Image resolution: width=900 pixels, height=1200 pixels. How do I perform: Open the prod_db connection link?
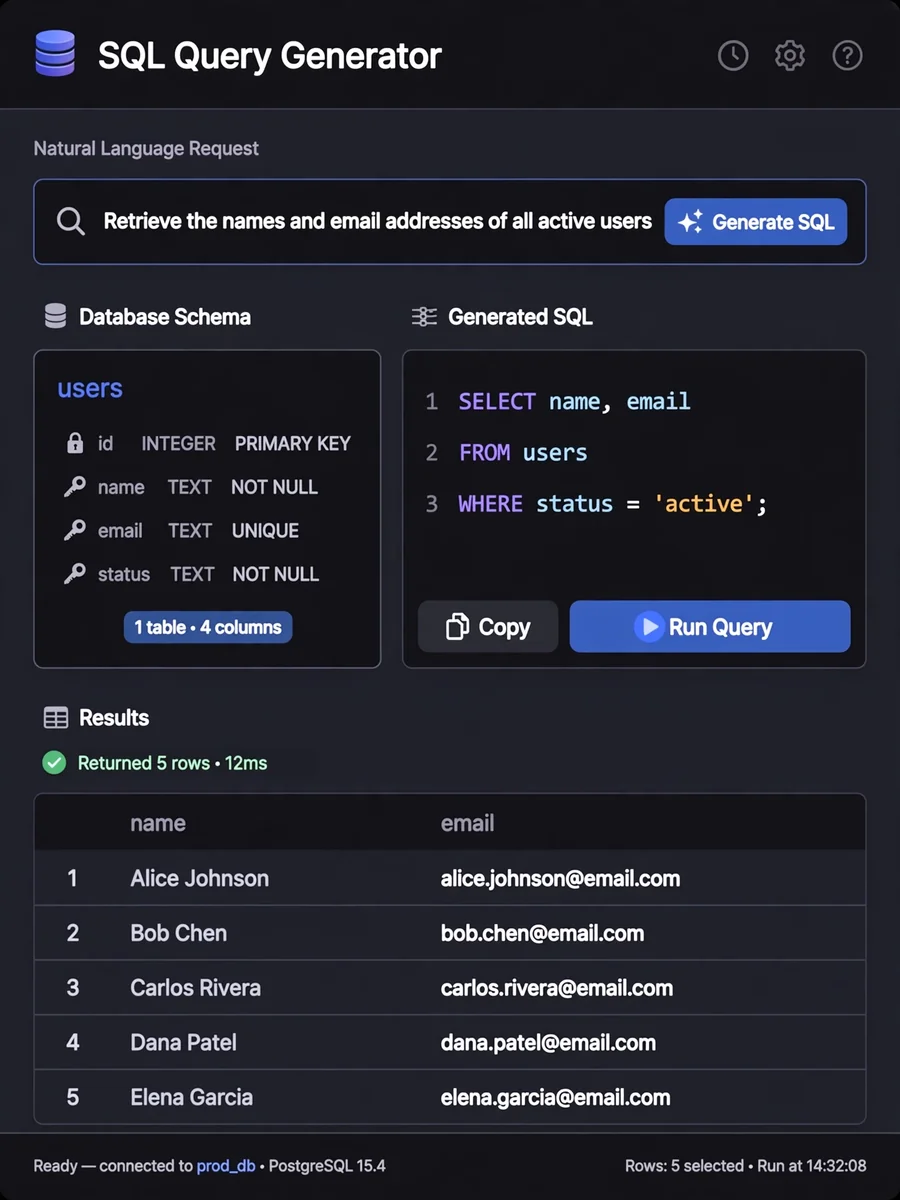point(226,1166)
